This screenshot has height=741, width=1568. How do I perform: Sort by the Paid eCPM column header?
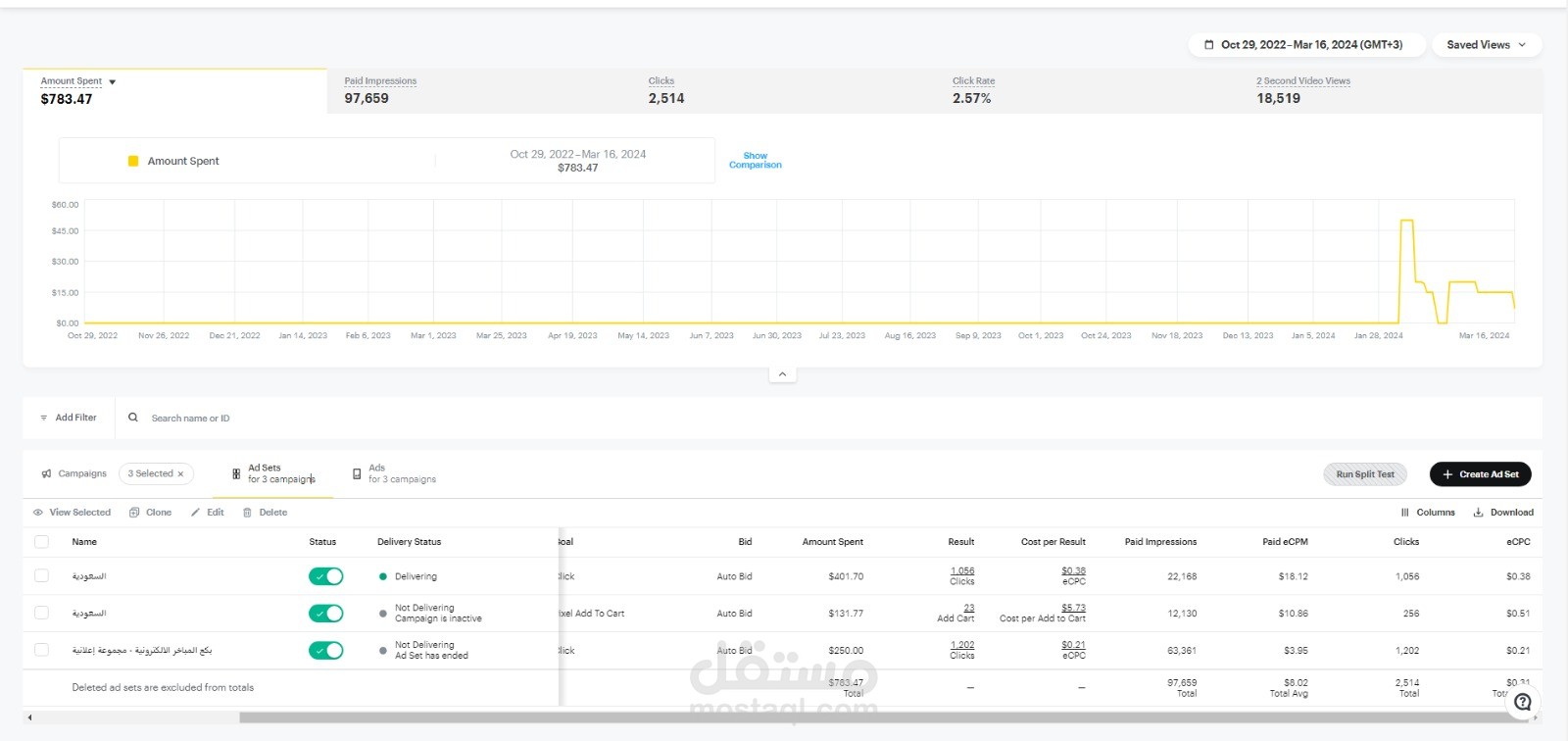[1285, 542]
